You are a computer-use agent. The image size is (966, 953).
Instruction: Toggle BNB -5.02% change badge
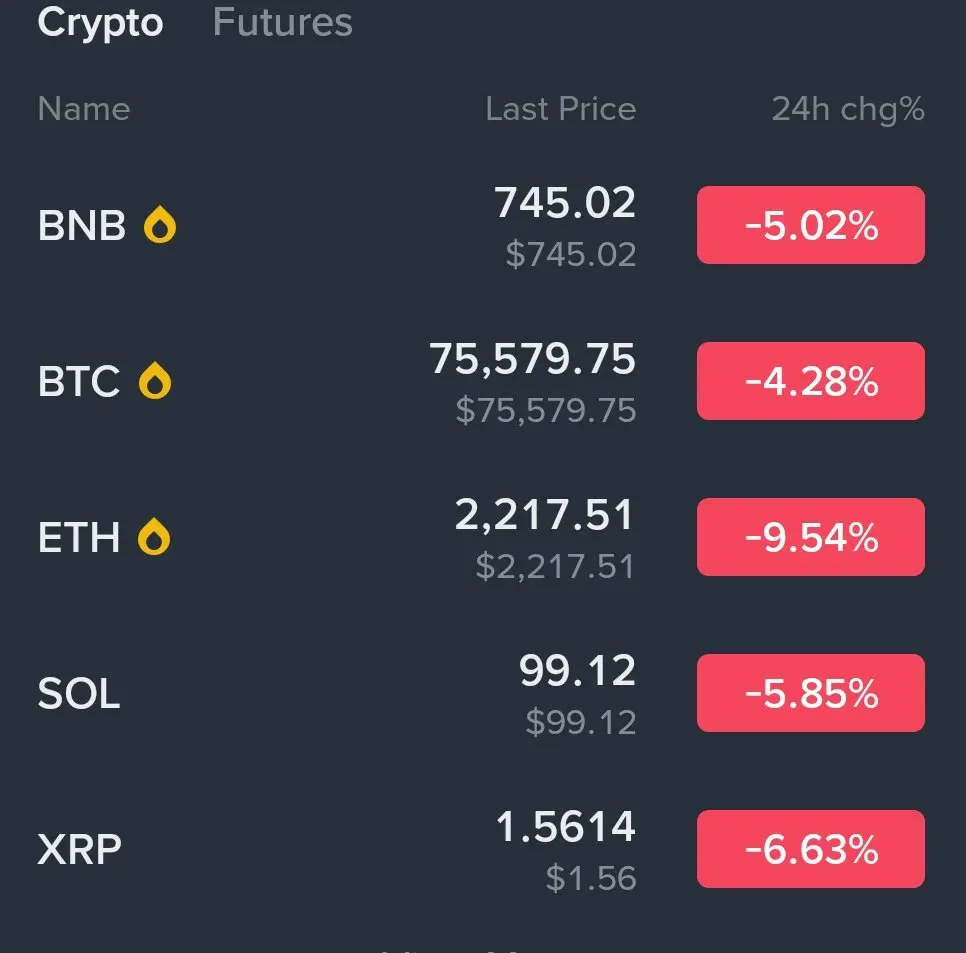(x=810, y=226)
